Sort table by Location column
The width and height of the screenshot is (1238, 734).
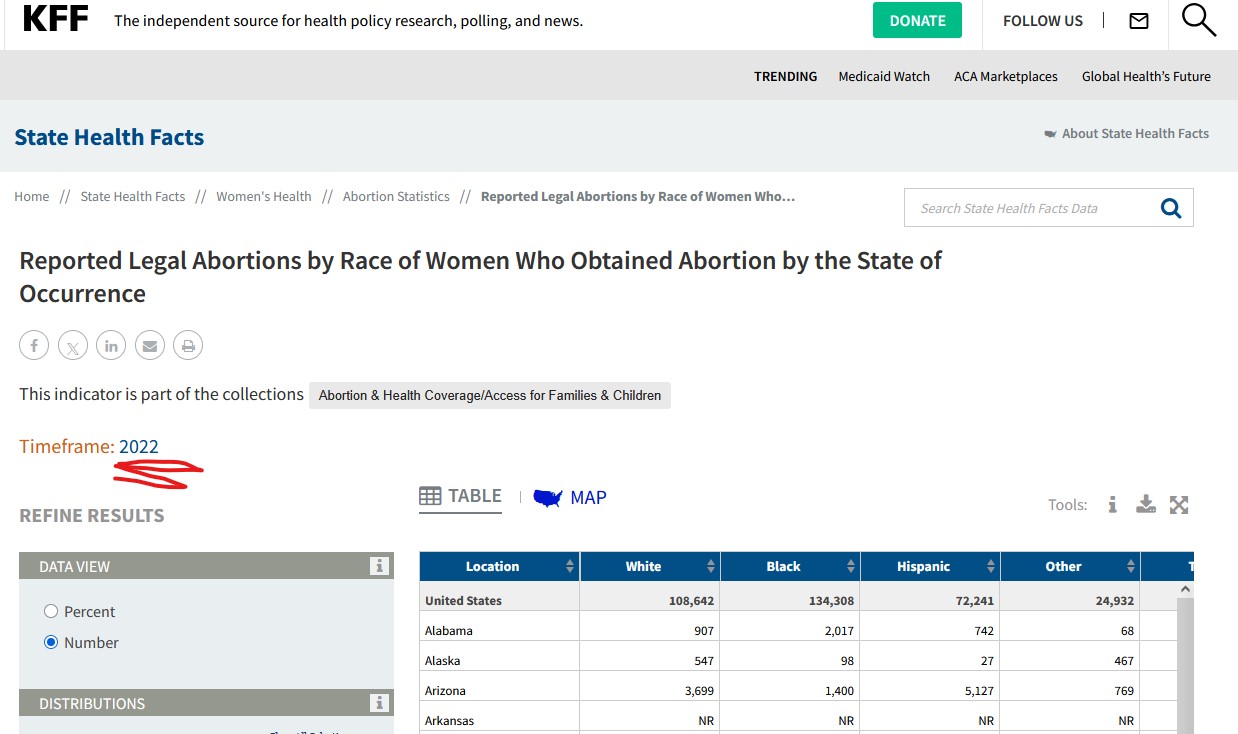(499, 566)
